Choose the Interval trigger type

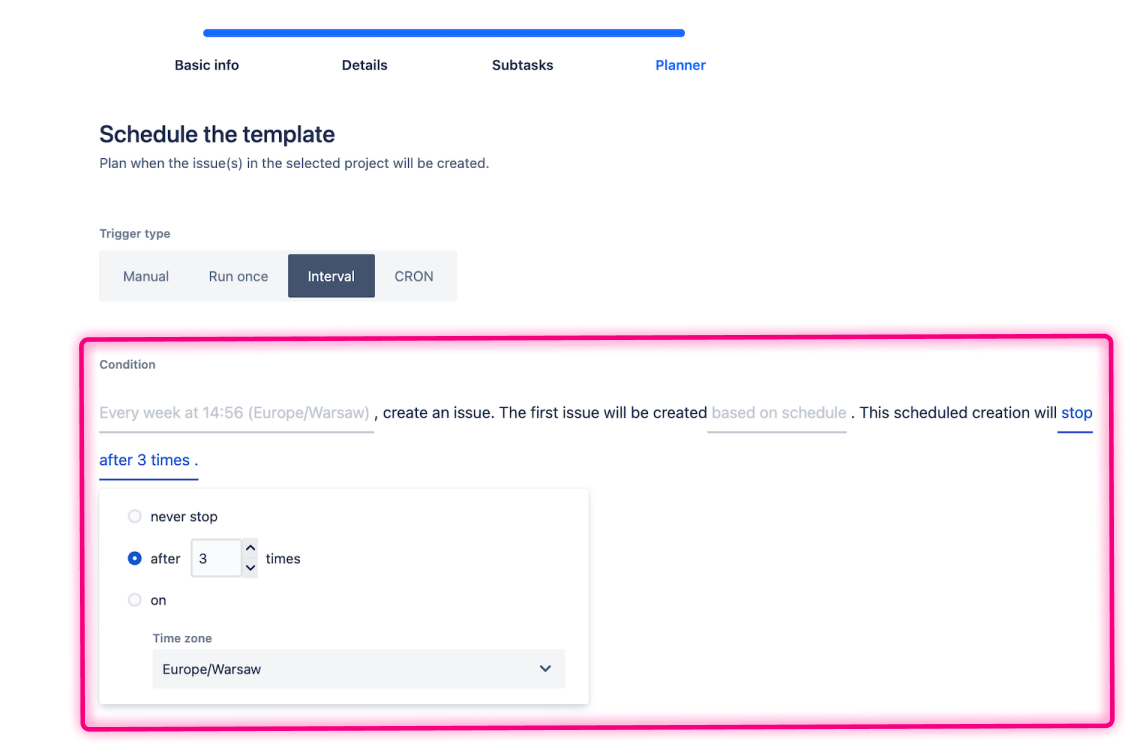coord(331,276)
